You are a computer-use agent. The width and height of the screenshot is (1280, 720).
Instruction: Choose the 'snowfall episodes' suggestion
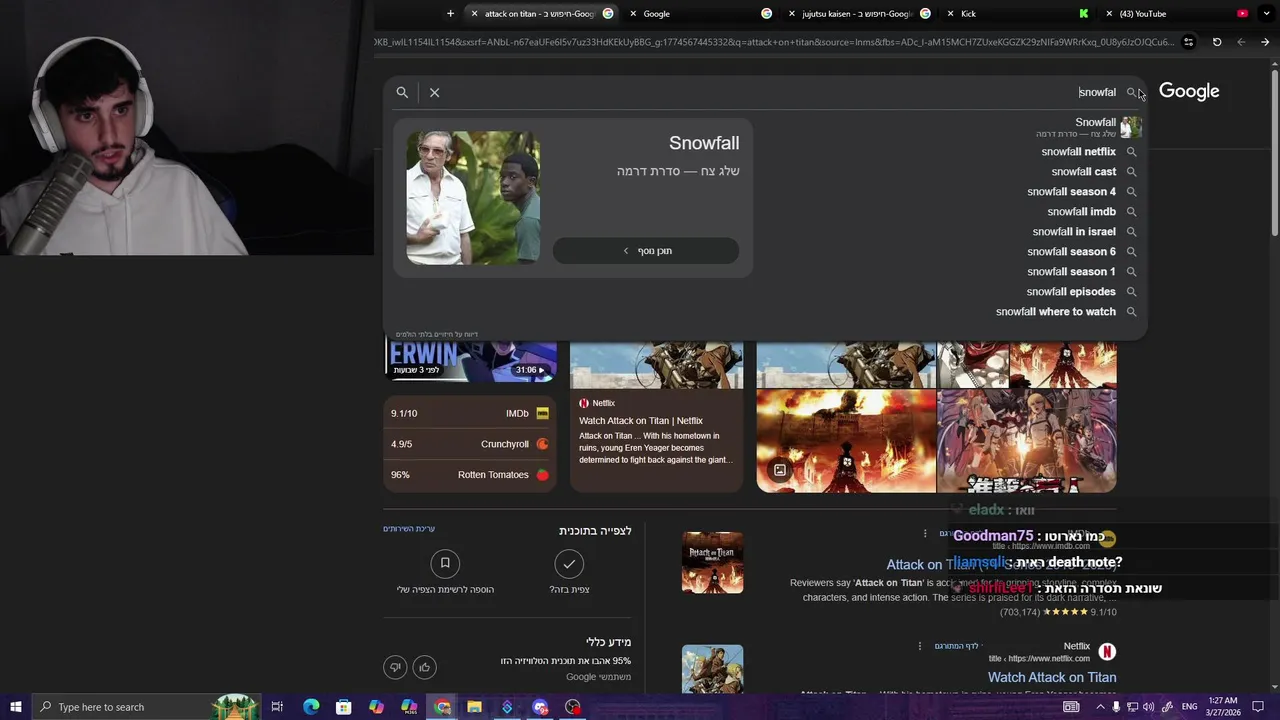(x=1071, y=292)
